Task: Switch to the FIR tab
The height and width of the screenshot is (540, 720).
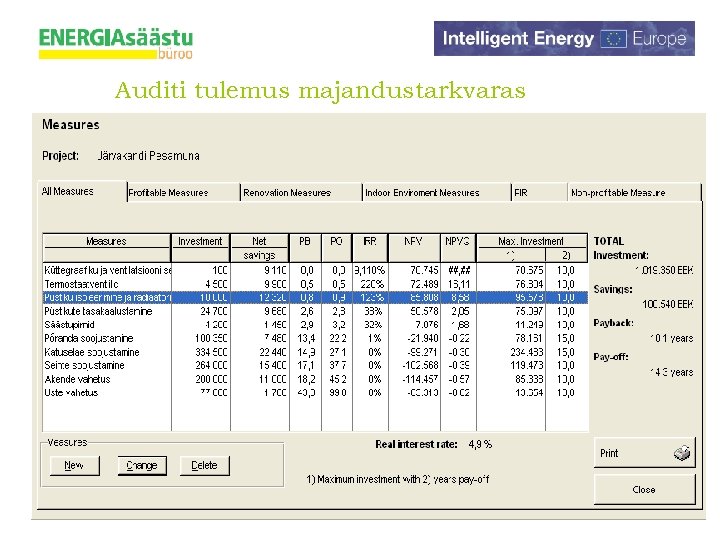Action: 540,192
